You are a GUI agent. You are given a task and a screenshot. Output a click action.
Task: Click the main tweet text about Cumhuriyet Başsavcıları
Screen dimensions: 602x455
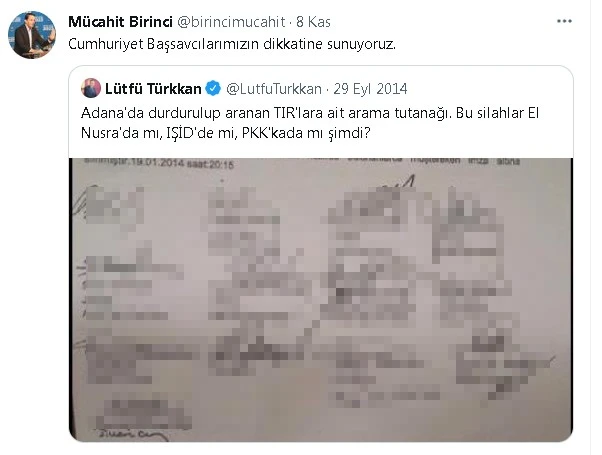pos(232,44)
